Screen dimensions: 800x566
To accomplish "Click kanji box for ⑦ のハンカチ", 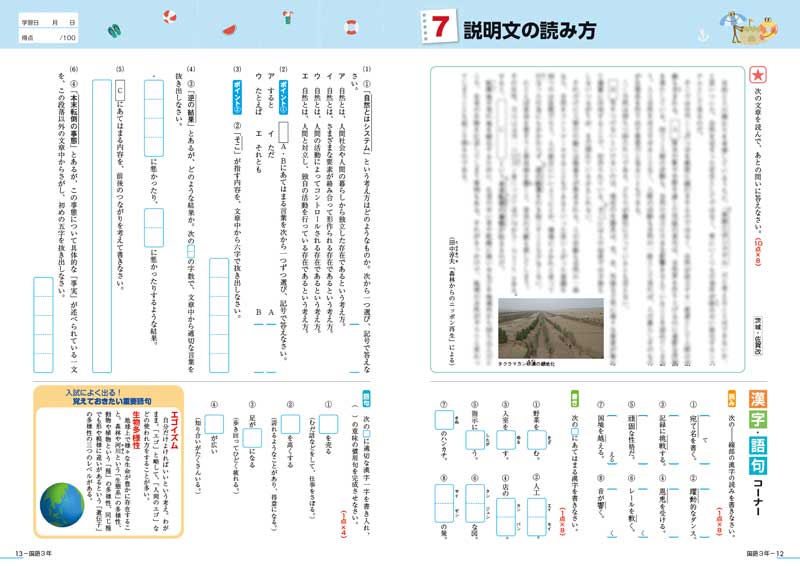I will click(444, 420).
